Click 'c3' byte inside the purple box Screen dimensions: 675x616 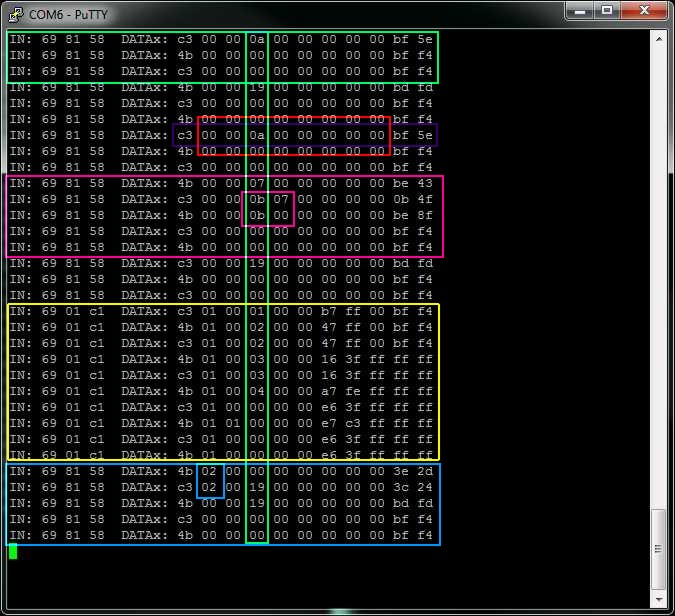click(x=185, y=135)
